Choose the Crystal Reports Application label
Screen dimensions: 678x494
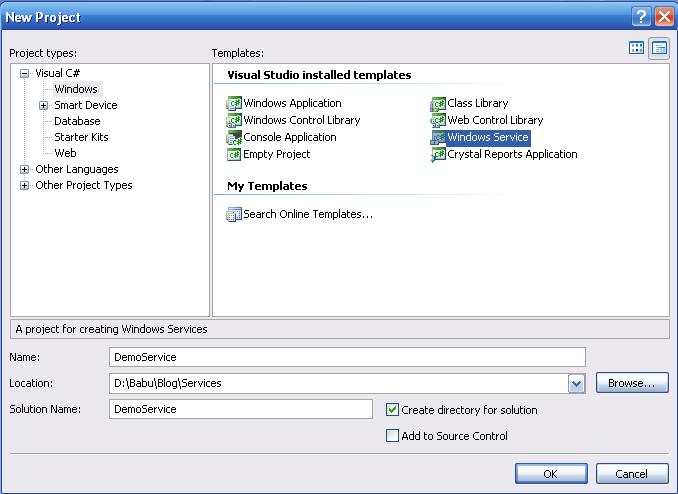coord(512,154)
